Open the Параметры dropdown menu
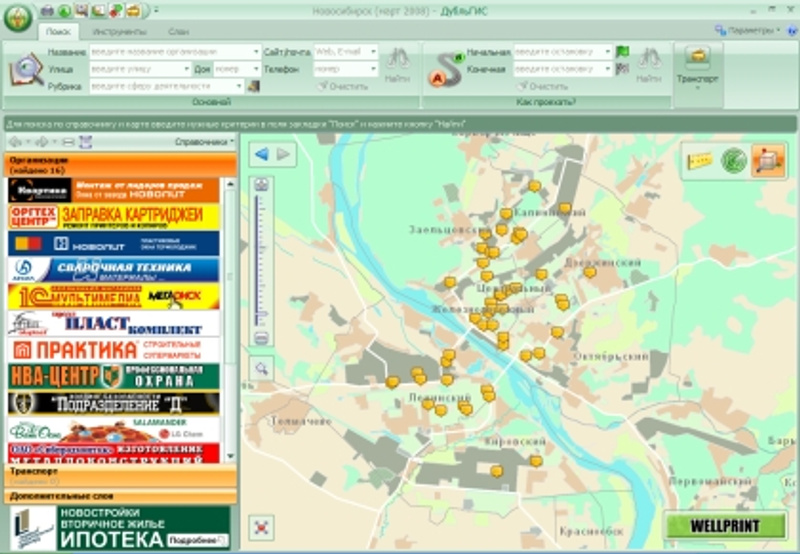800x554 pixels. [750, 30]
